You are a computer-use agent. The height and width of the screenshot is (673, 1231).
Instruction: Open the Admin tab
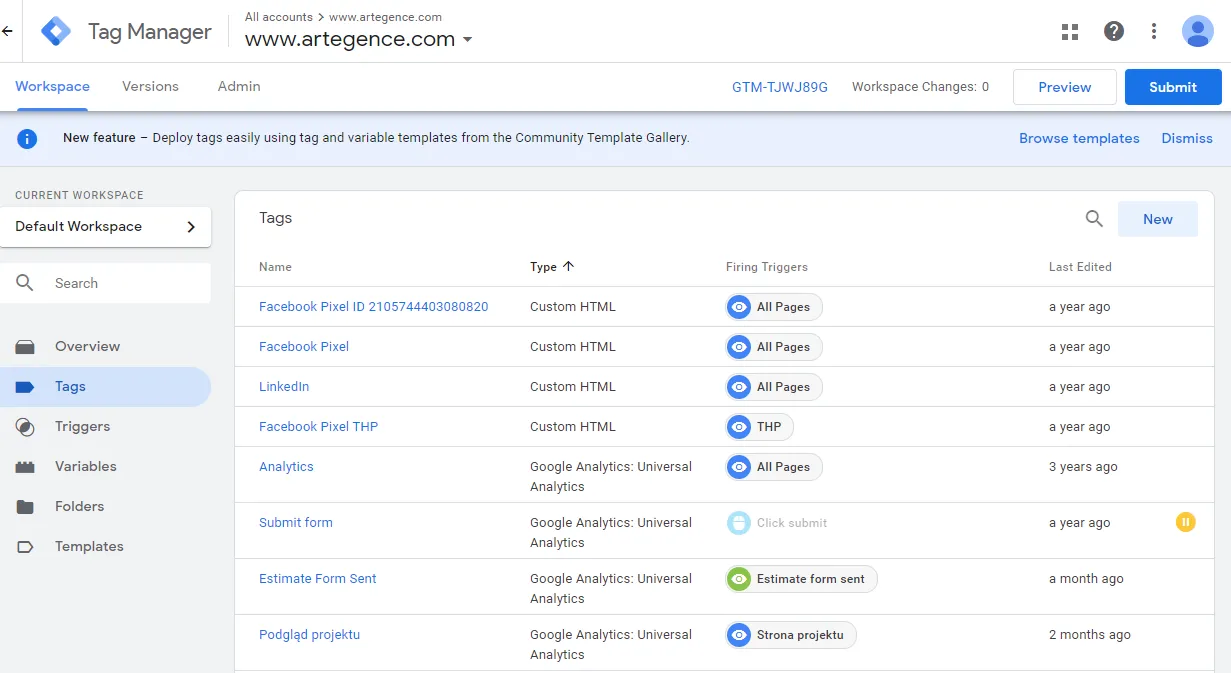click(x=239, y=87)
